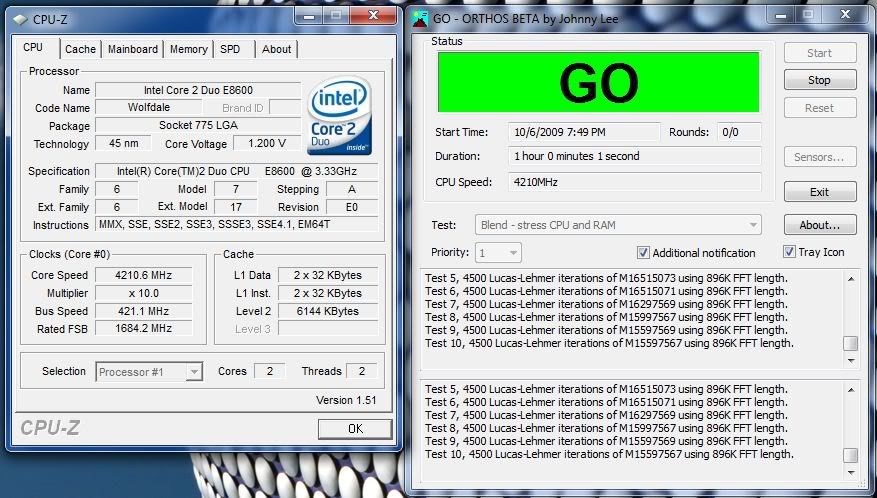Open the Test type dropdown
Screen dimensions: 877x498
tap(618, 225)
